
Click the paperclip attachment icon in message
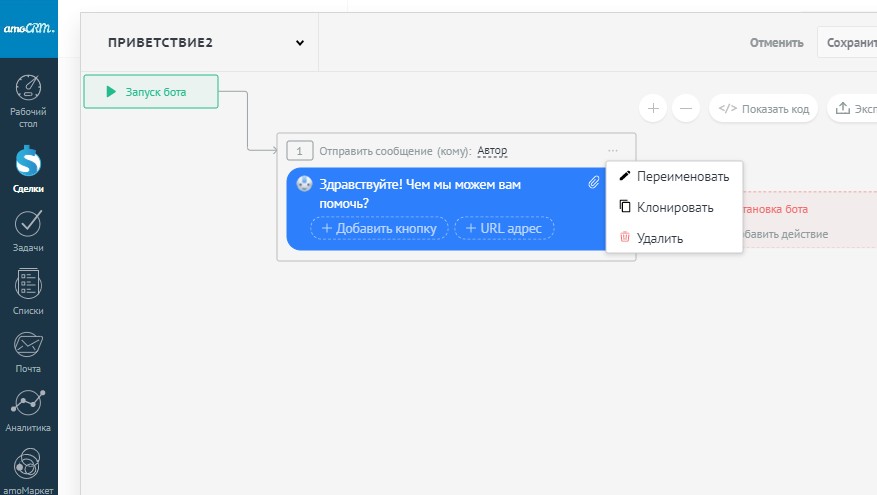593,182
